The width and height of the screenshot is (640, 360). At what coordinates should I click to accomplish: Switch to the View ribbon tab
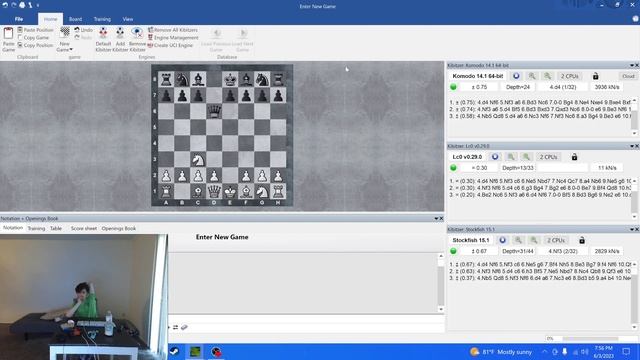128,19
